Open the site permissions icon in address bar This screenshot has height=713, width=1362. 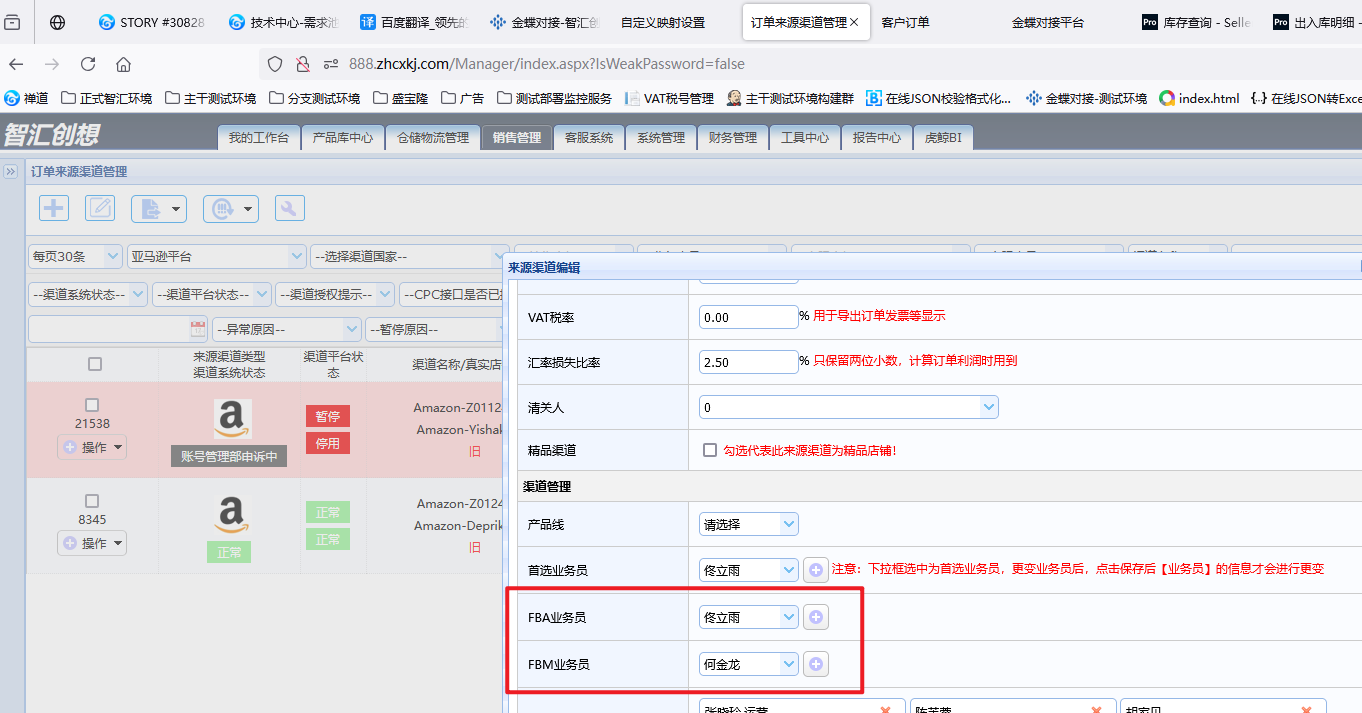(x=331, y=64)
